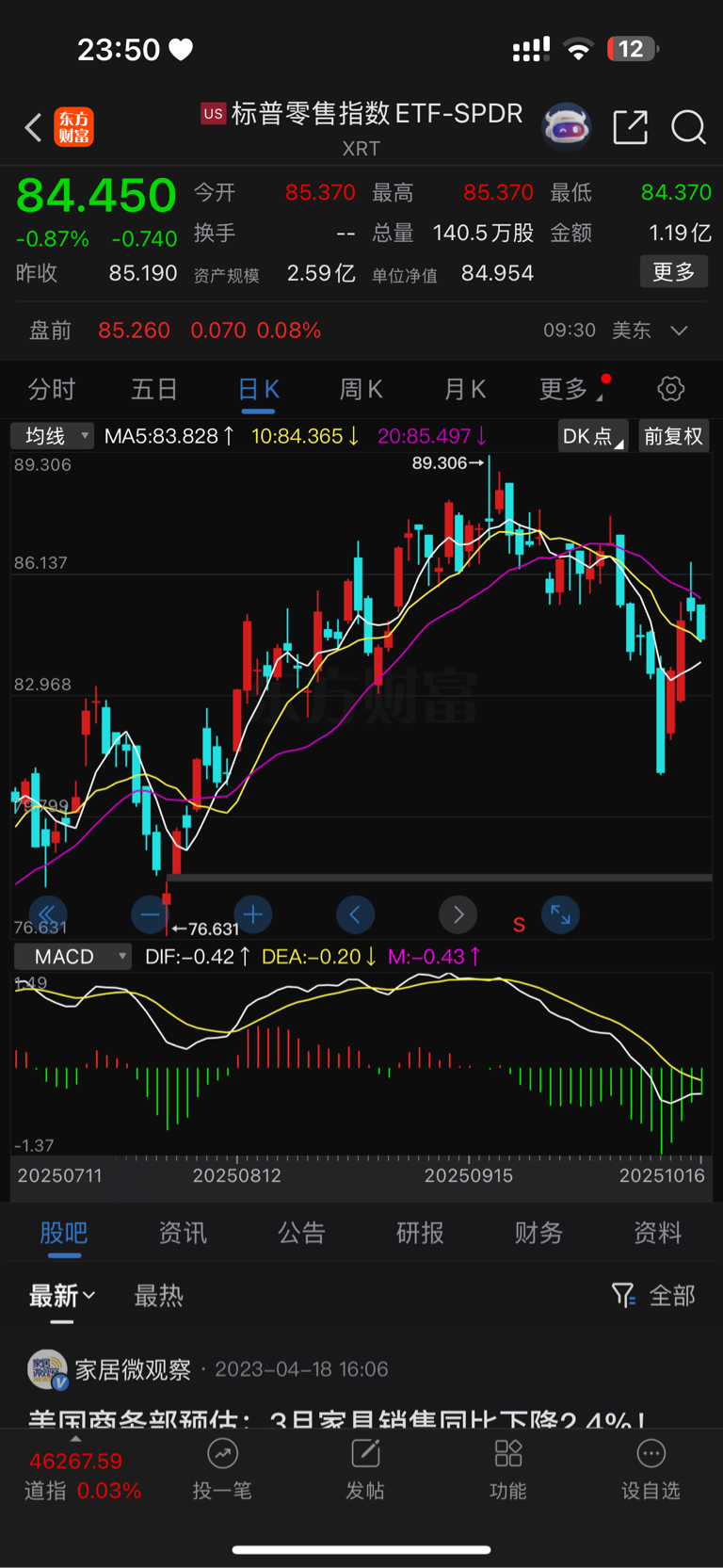Open 最新 sort dropdown

click(62, 1296)
